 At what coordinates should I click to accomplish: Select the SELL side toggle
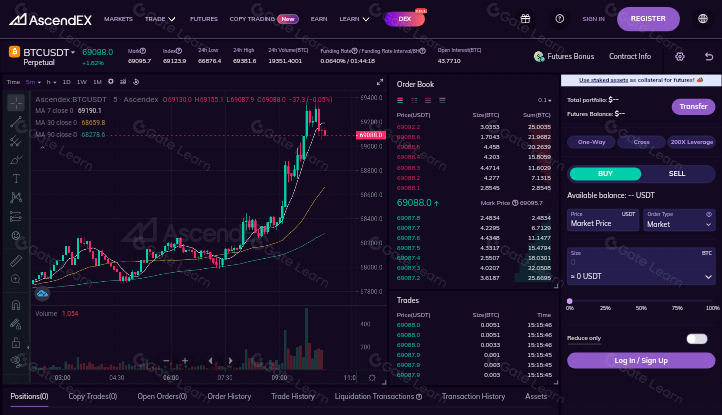(x=677, y=174)
